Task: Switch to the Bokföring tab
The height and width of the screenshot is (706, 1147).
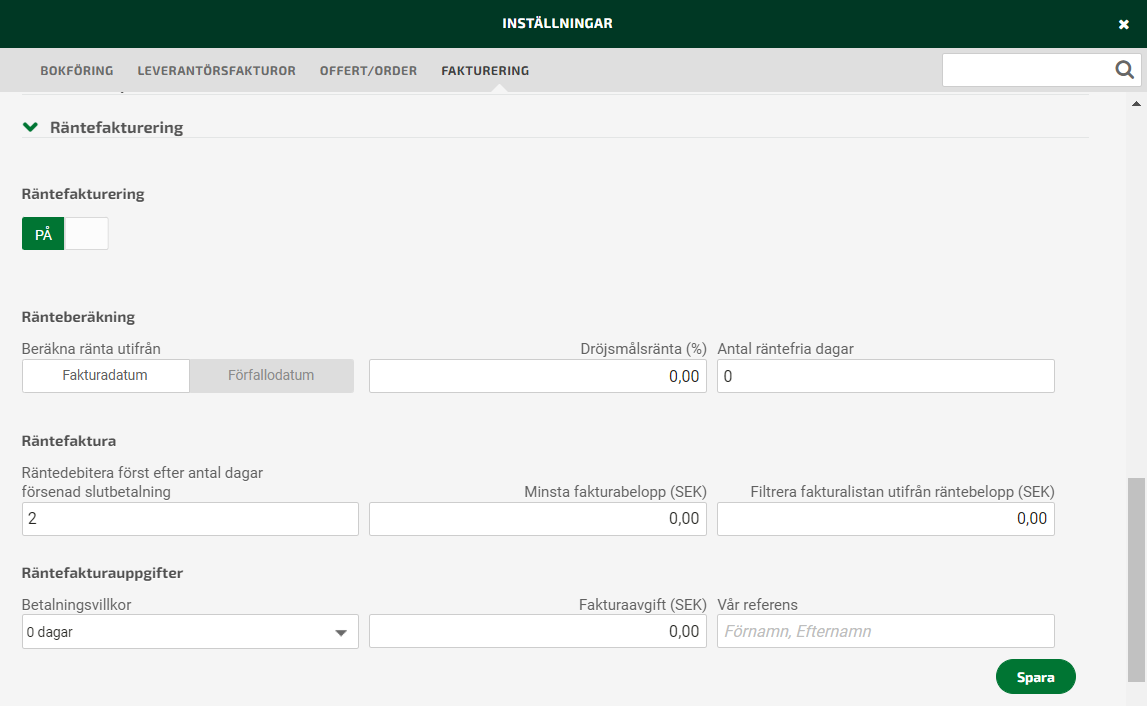Action: (x=77, y=71)
